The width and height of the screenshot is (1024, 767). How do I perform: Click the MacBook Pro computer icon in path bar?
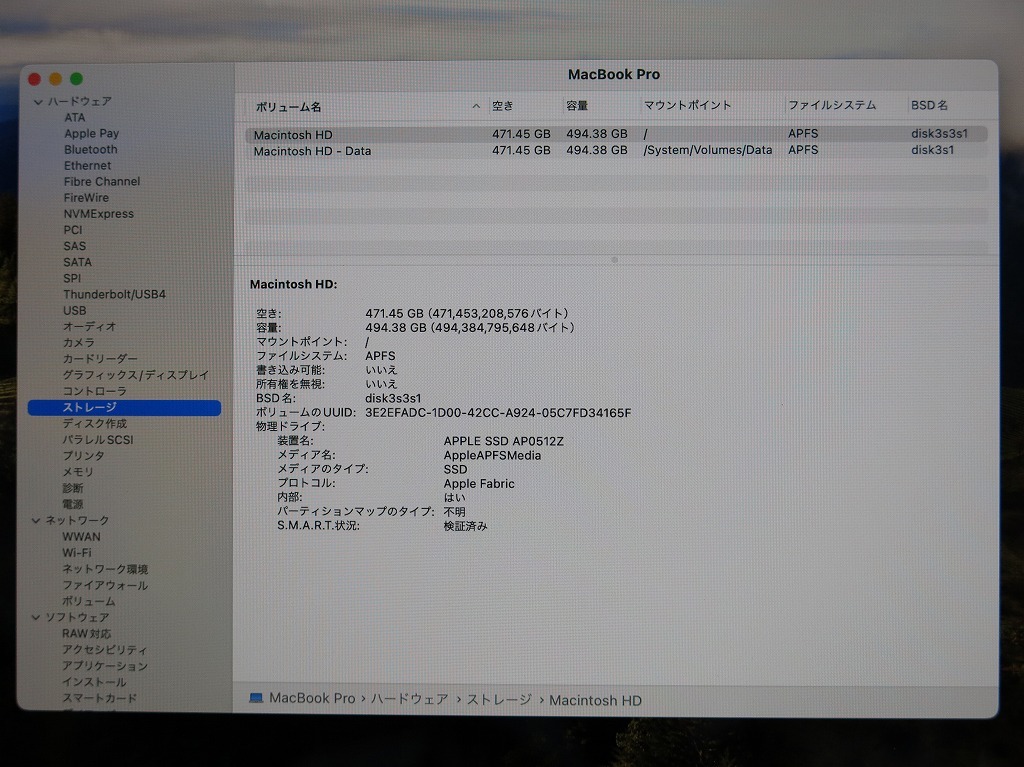[x=256, y=698]
